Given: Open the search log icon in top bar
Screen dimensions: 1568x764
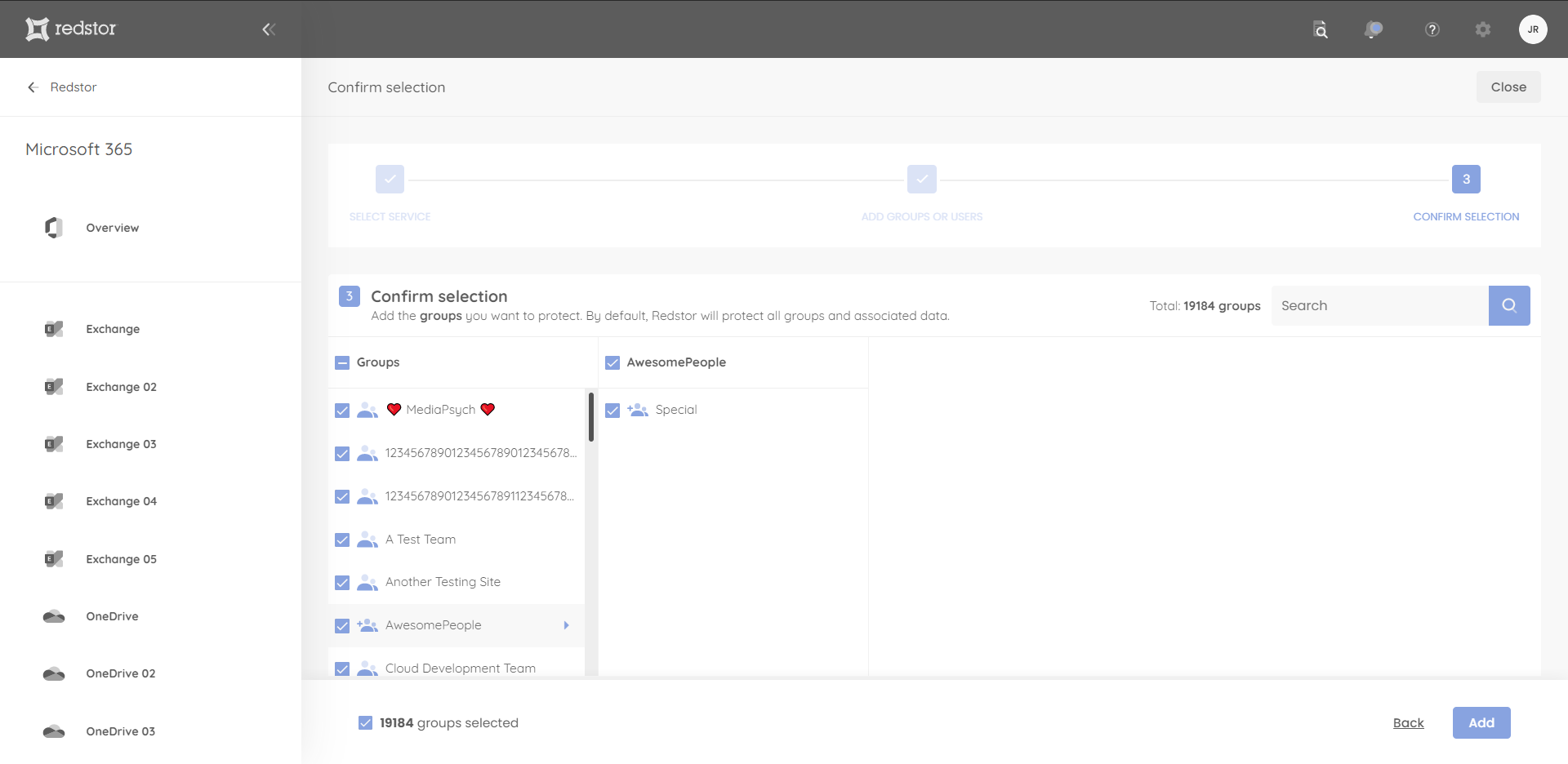Looking at the screenshot, I should click(x=1320, y=29).
